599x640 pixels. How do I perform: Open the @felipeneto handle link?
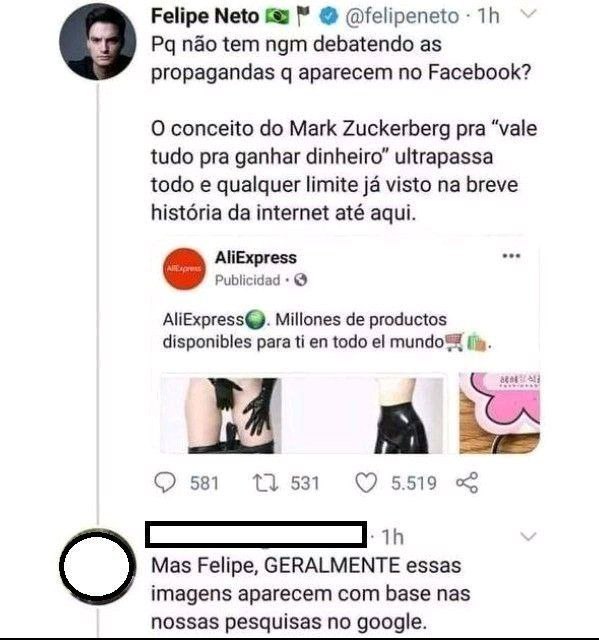click(x=402, y=16)
